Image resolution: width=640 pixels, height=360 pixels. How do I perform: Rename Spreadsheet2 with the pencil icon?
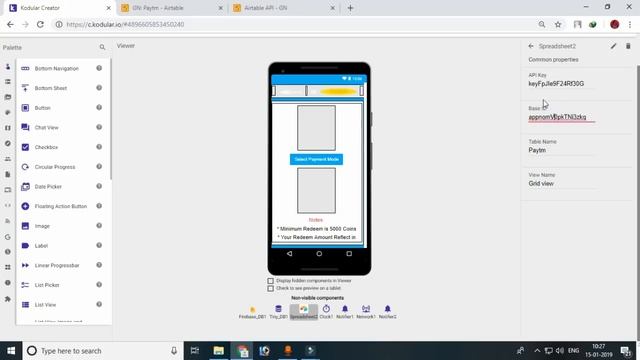[613, 46]
